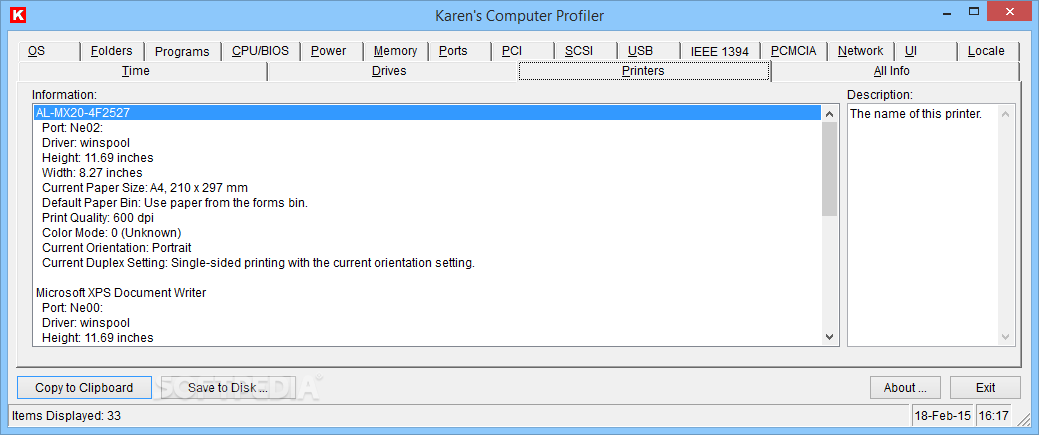Screen dimensions: 1039x435
Task: Select the 'Port: Ne02:' row
Action: (x=427, y=128)
